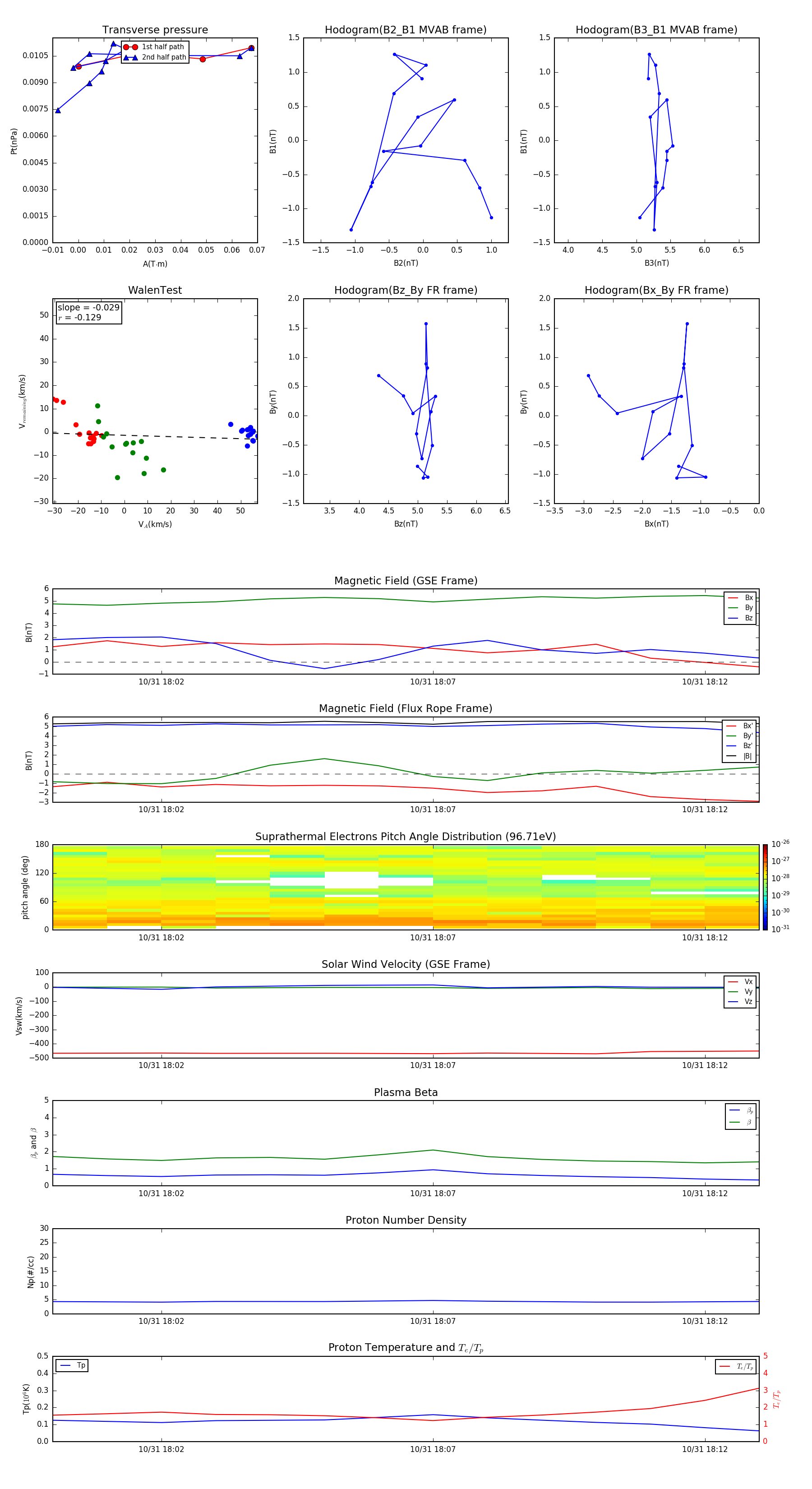Select Bx' in the Flux Rope legend
The width and height of the screenshot is (812, 1489).
point(740,726)
